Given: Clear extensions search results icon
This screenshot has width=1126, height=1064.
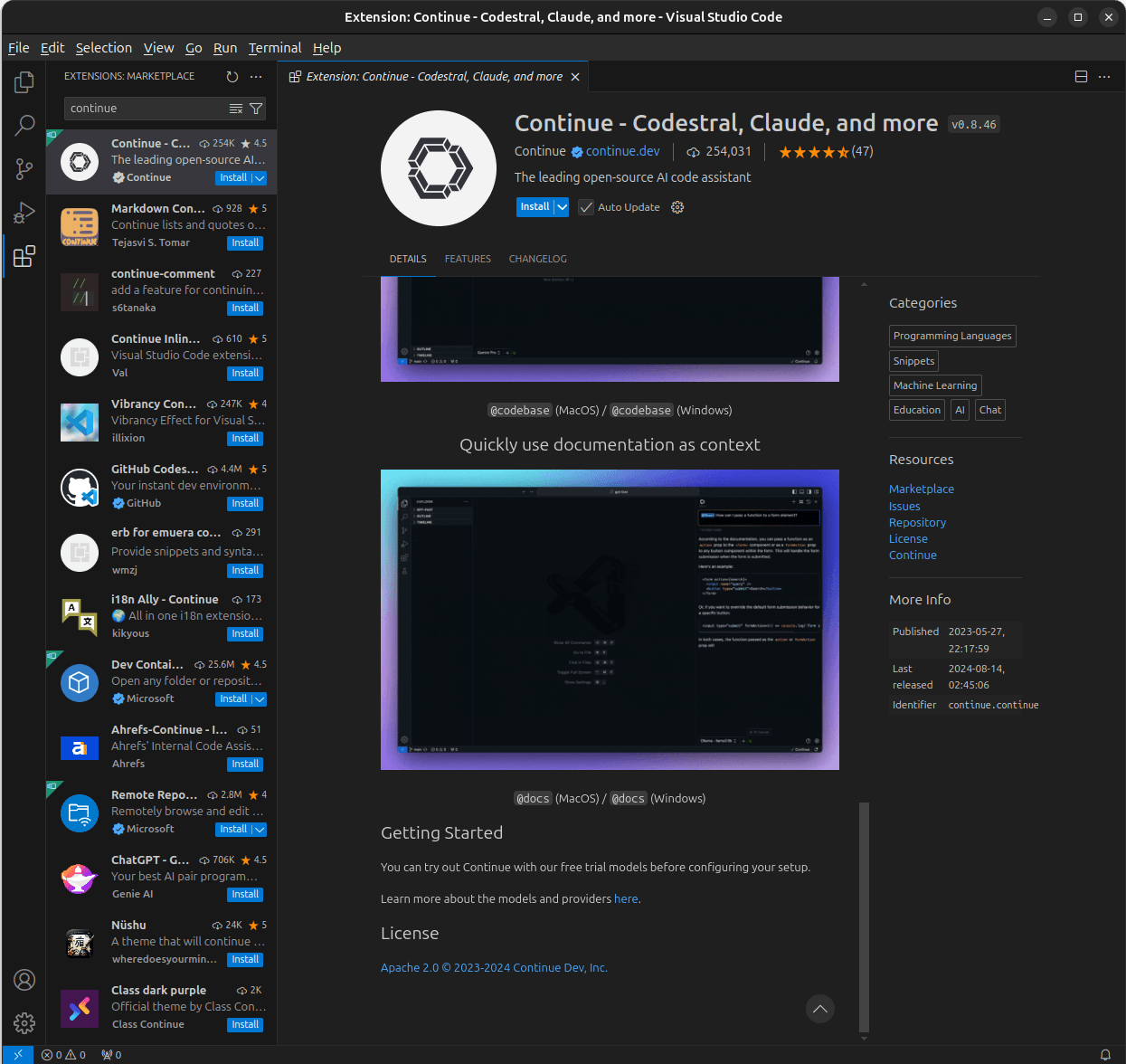Looking at the screenshot, I should [236, 109].
